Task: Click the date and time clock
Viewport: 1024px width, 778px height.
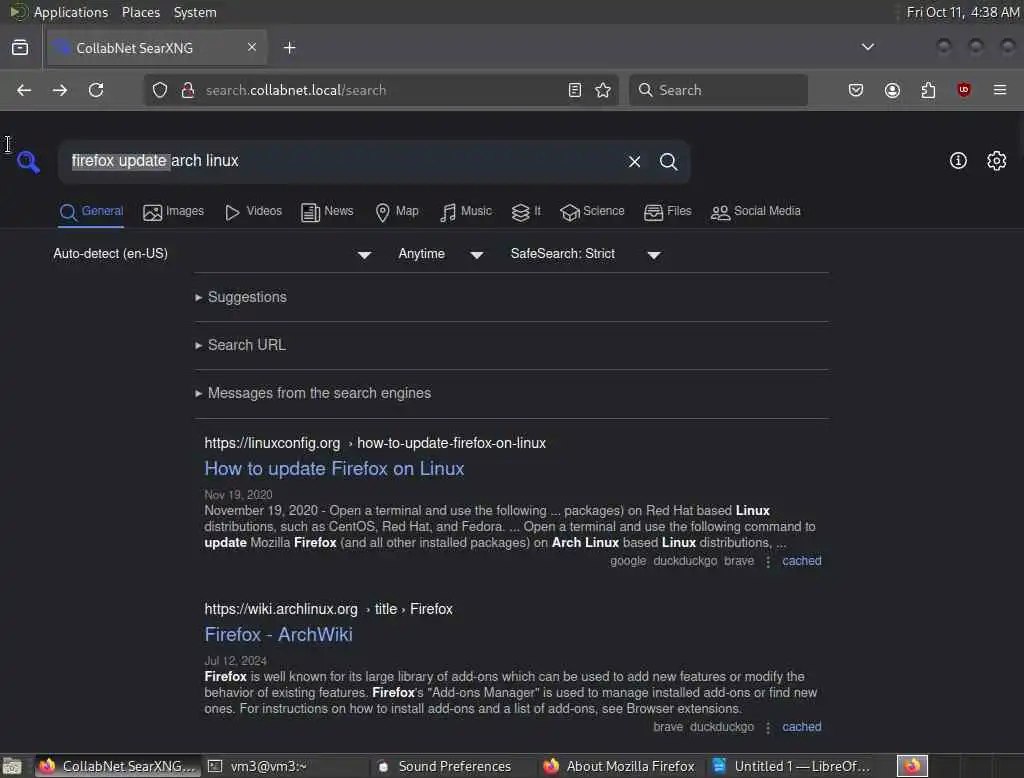Action: click(963, 12)
